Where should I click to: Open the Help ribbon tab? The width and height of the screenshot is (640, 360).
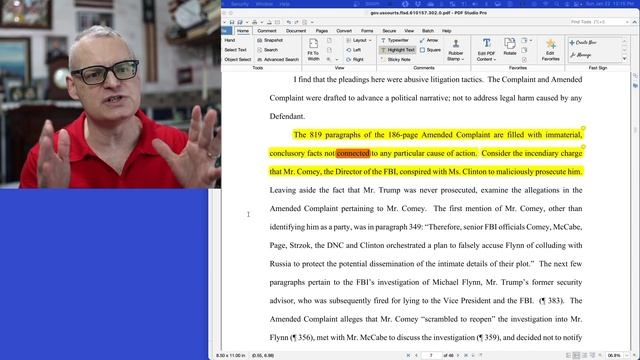point(447,31)
